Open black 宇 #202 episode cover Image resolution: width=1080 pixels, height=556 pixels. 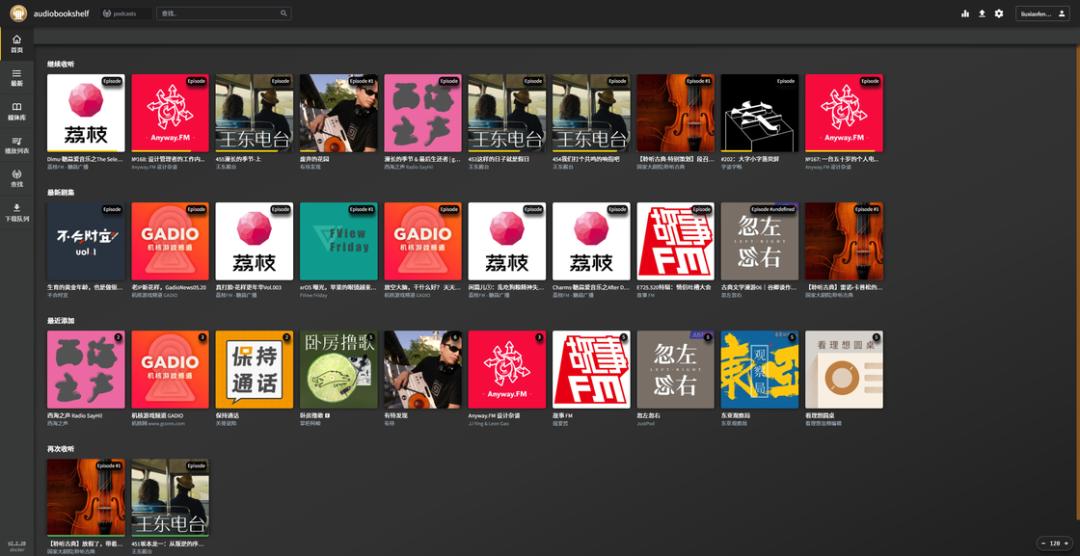760,113
